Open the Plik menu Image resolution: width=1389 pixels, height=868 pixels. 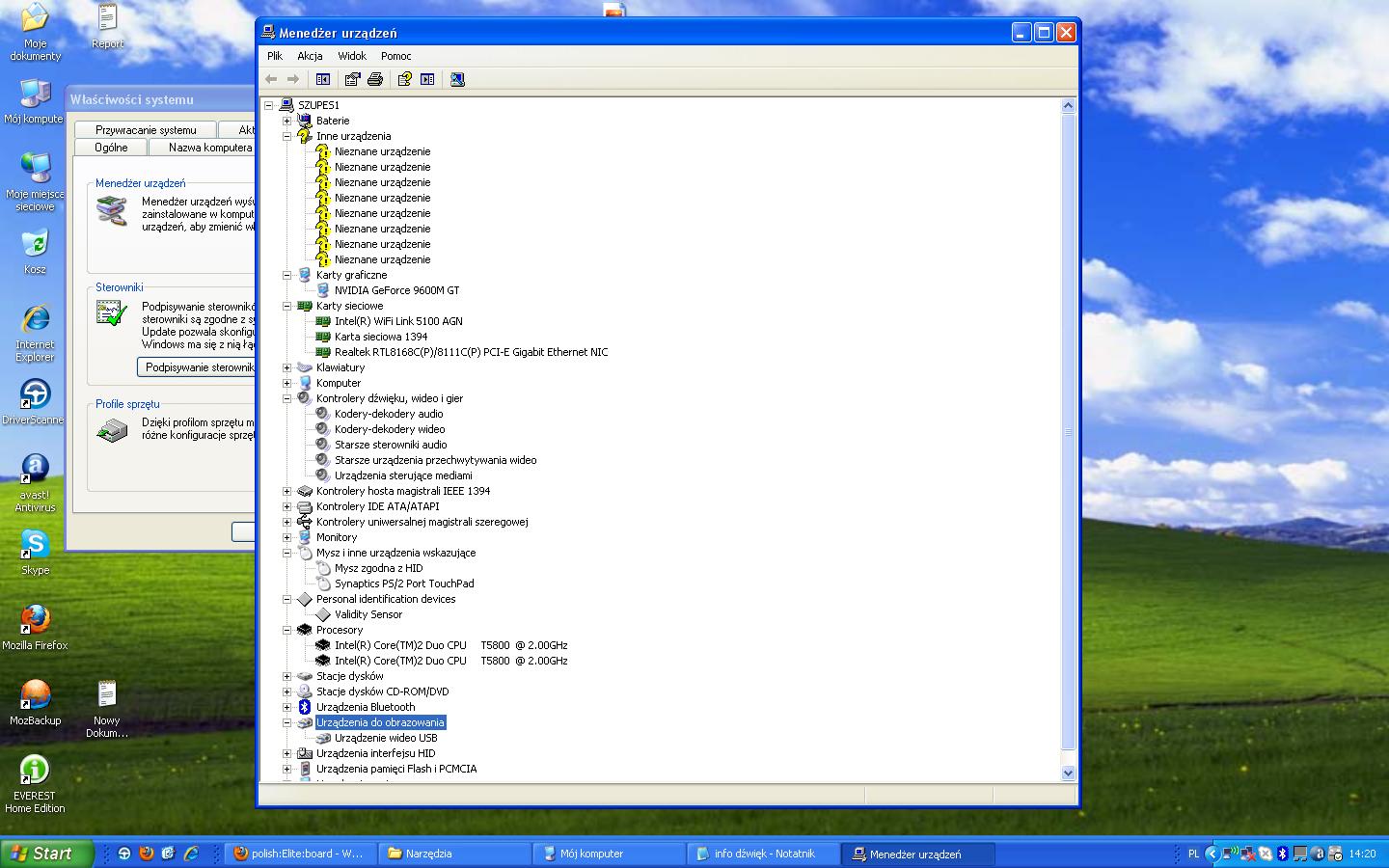coord(275,56)
